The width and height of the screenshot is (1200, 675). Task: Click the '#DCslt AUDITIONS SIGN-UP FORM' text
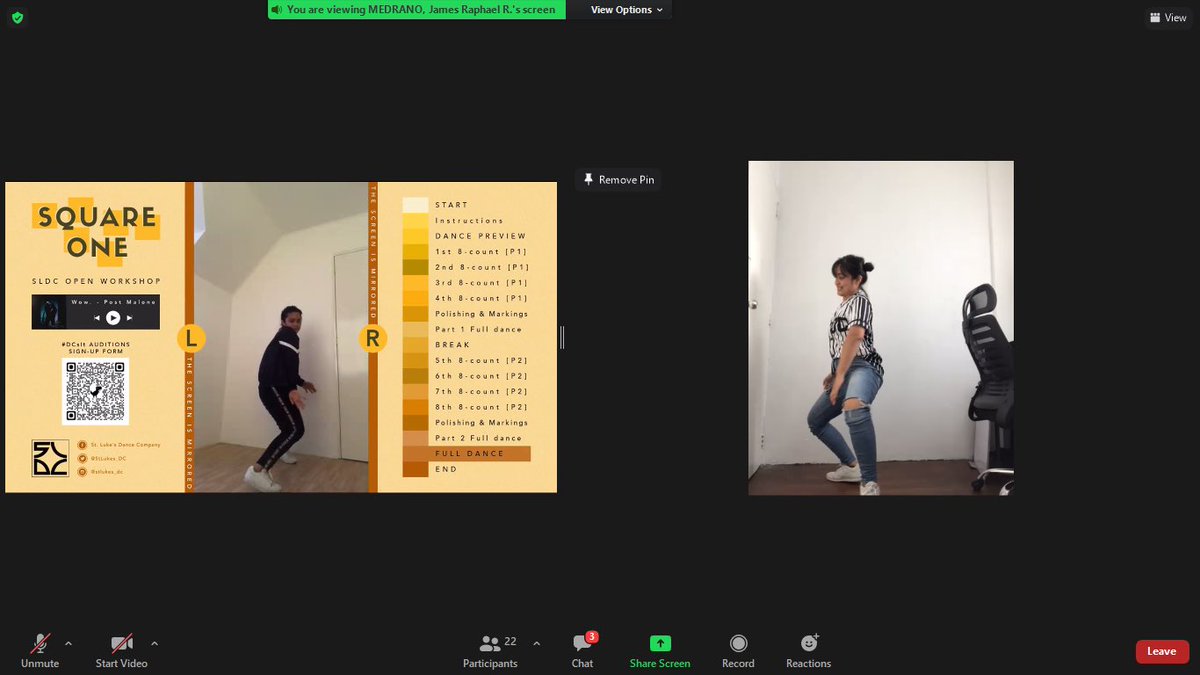point(95,348)
